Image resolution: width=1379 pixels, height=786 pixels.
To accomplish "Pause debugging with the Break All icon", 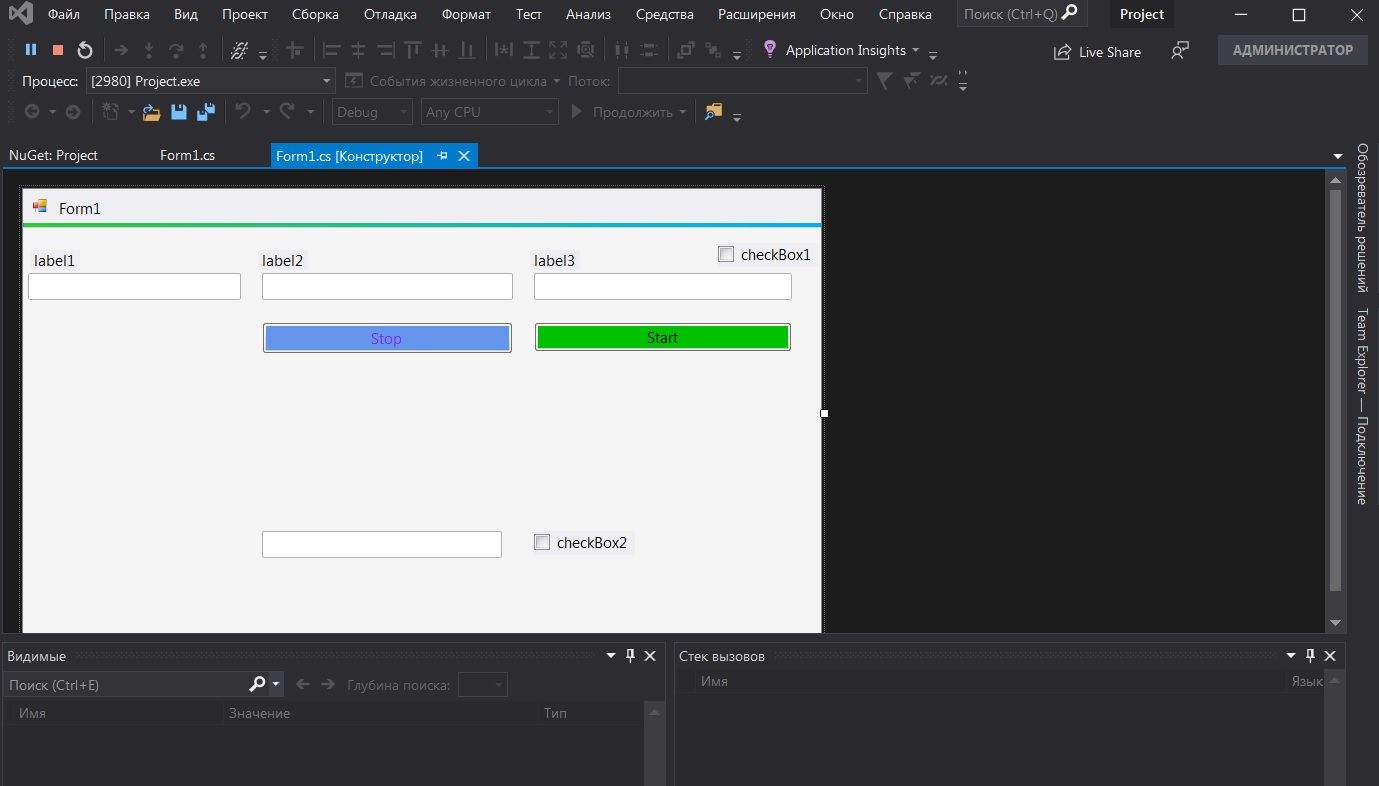I will (x=31, y=50).
